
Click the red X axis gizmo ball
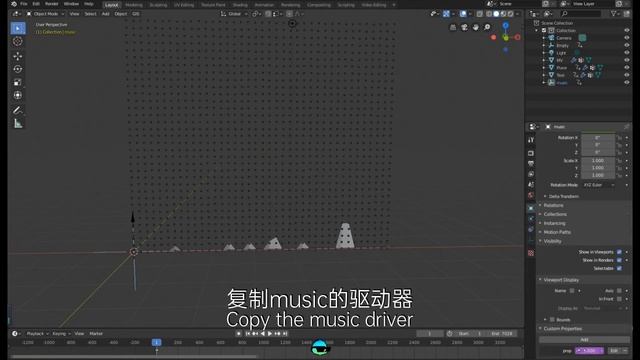pyautogui.click(x=518, y=37)
